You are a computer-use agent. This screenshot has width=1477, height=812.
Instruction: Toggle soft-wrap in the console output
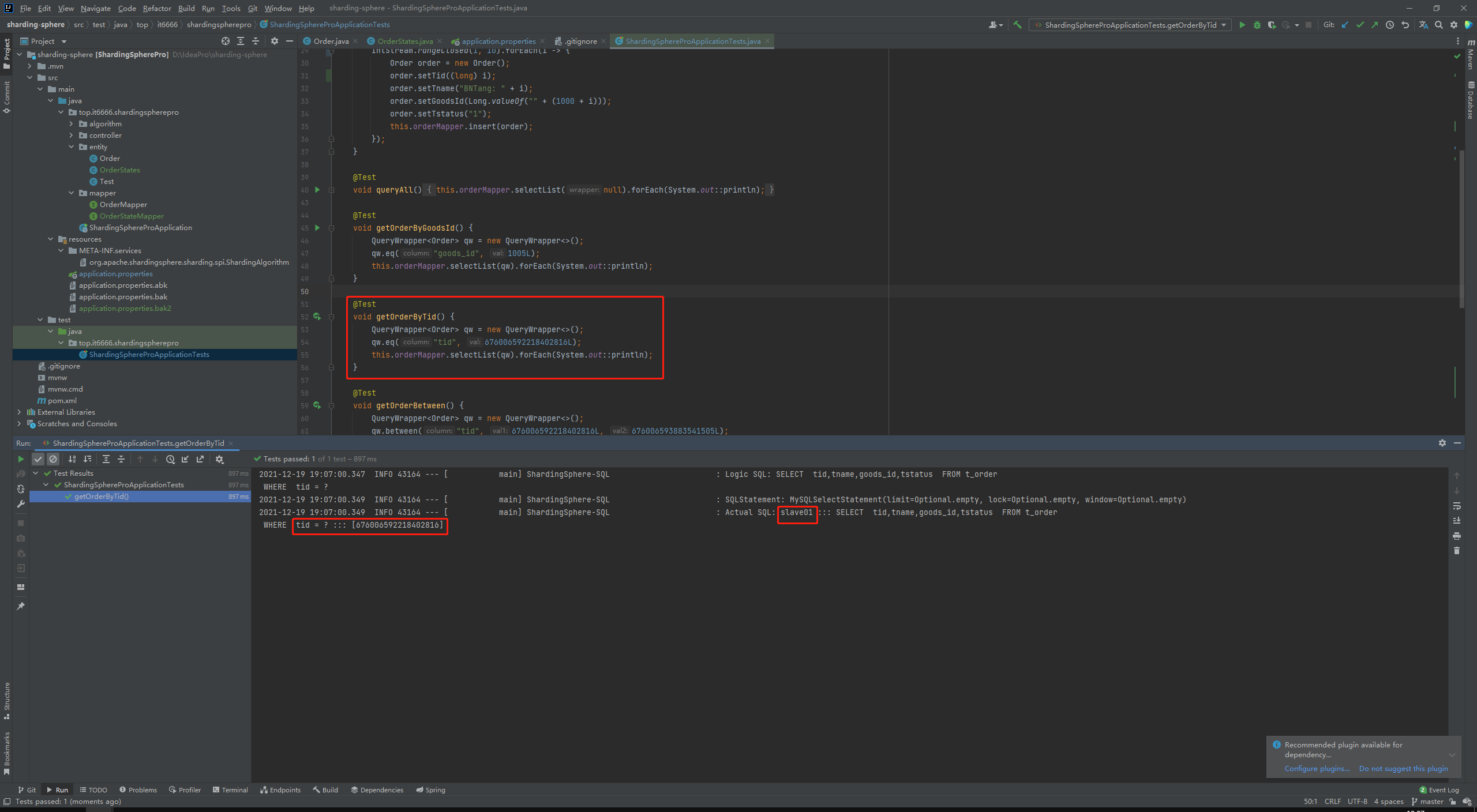[1457, 506]
